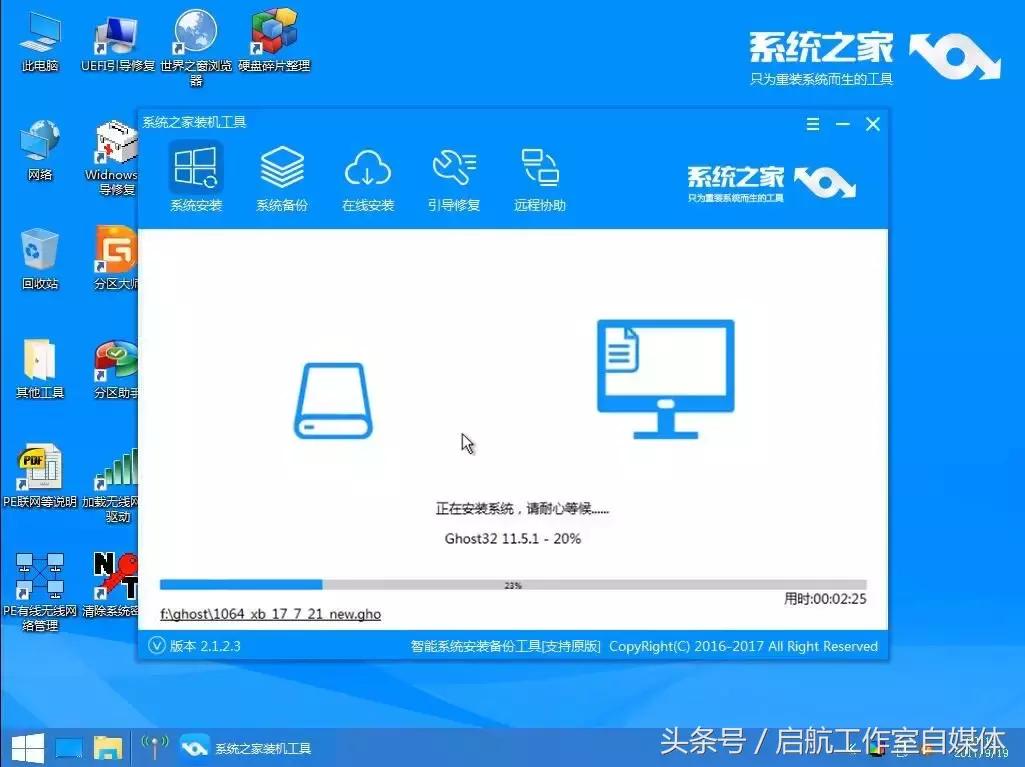Select the 在线安装 tab
The width and height of the screenshot is (1025, 767).
pos(367,177)
